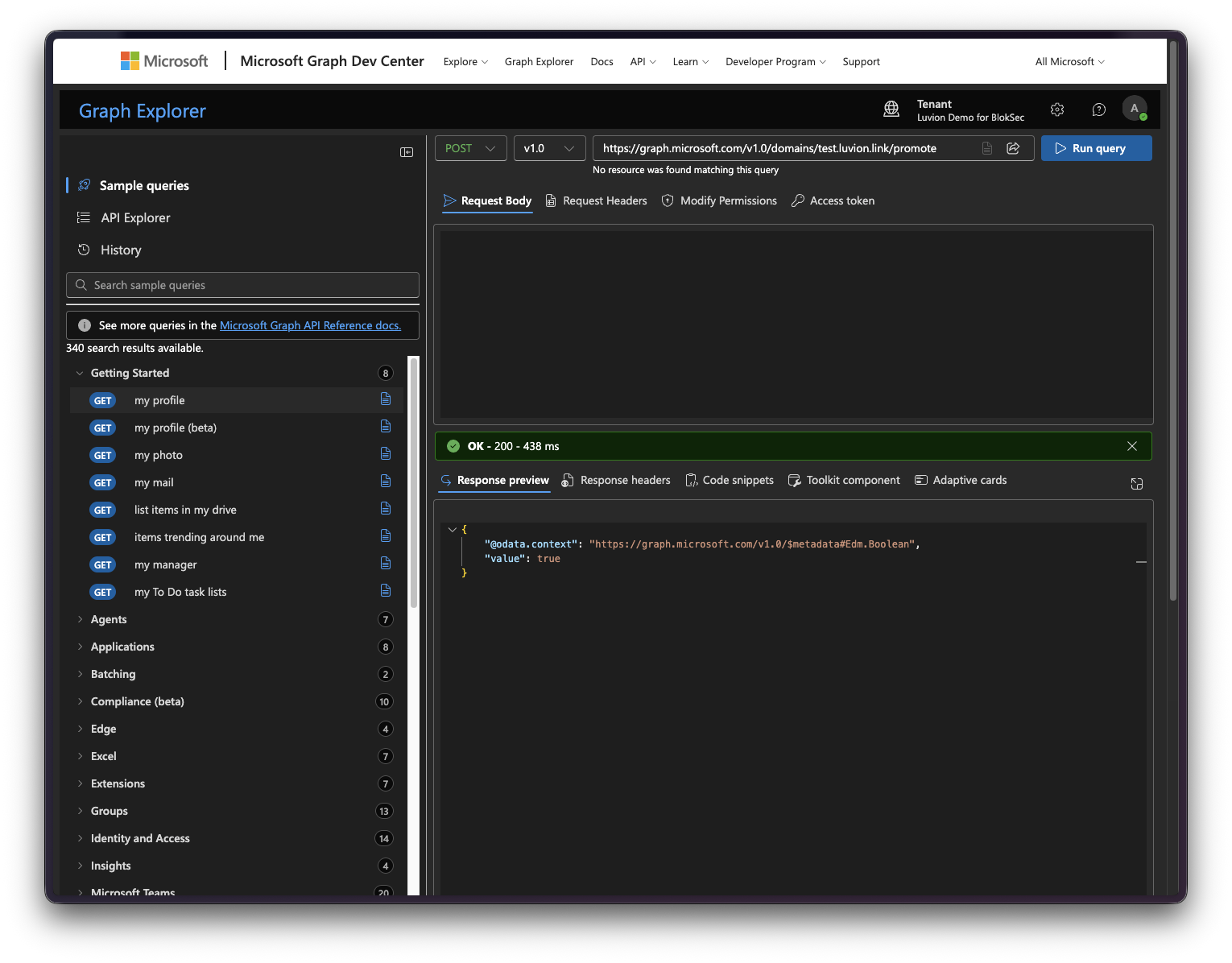This screenshot has width=1232, height=963.
Task: Open the settings gear icon
Action: coord(1057,110)
